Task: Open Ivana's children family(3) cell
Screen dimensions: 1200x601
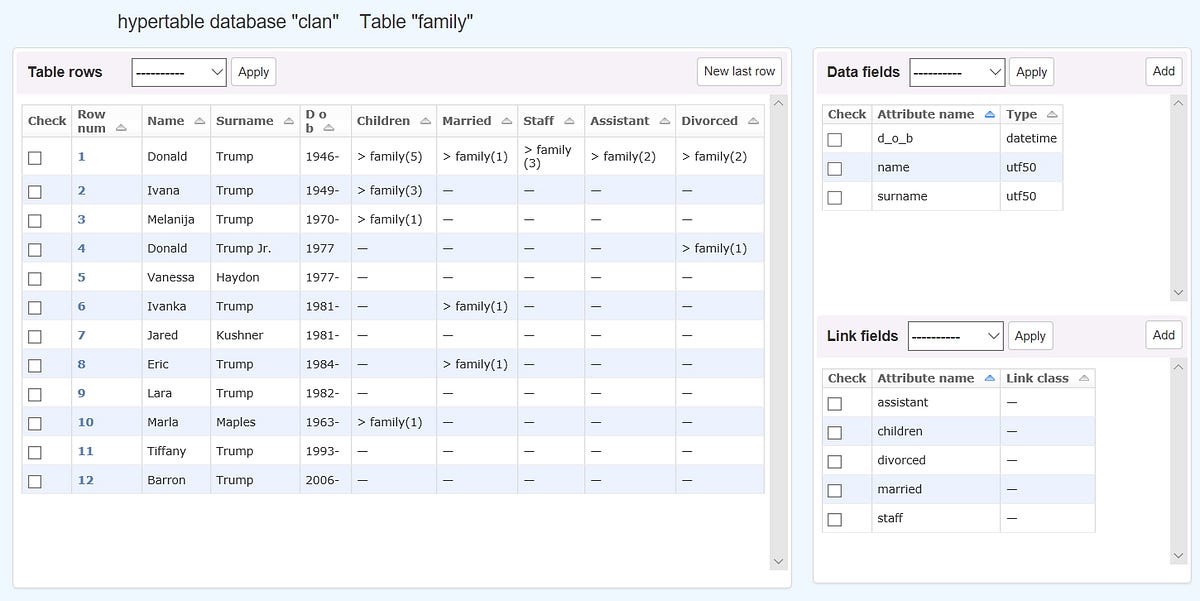Action: pos(390,191)
